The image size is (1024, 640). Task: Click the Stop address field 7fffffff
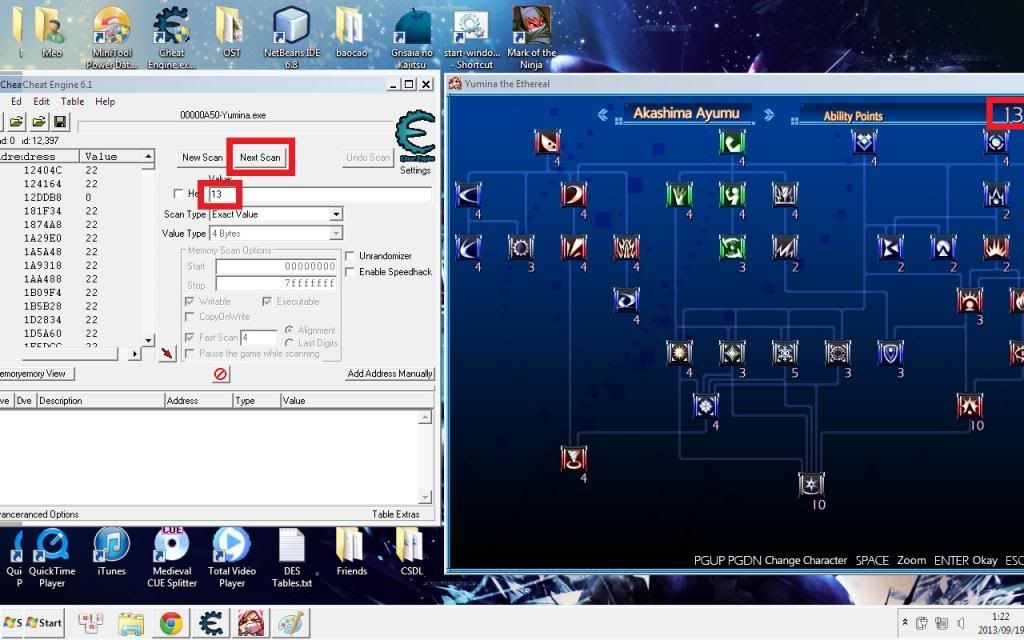pyautogui.click(x=276, y=283)
